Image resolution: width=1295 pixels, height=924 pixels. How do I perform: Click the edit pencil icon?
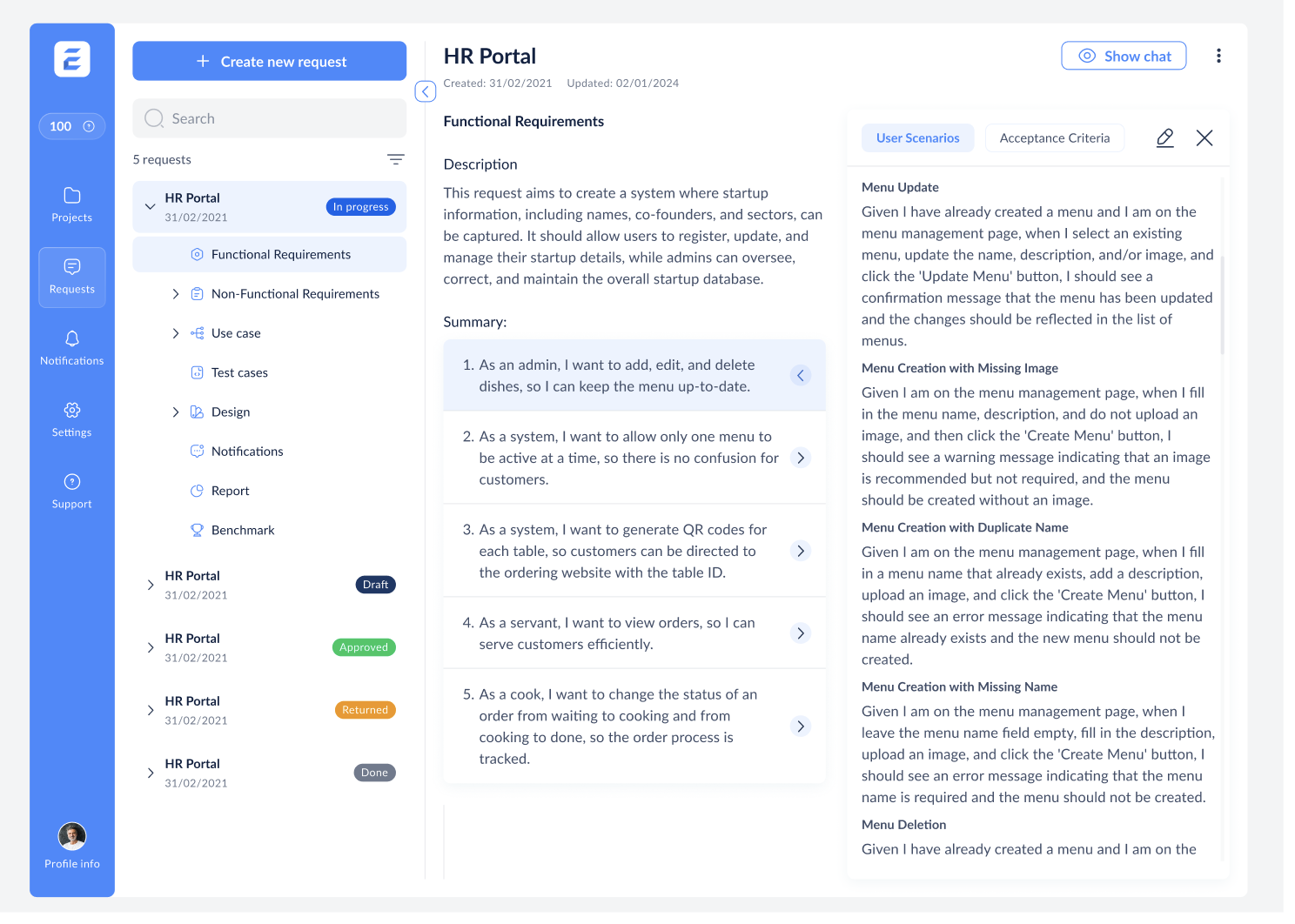[1165, 138]
